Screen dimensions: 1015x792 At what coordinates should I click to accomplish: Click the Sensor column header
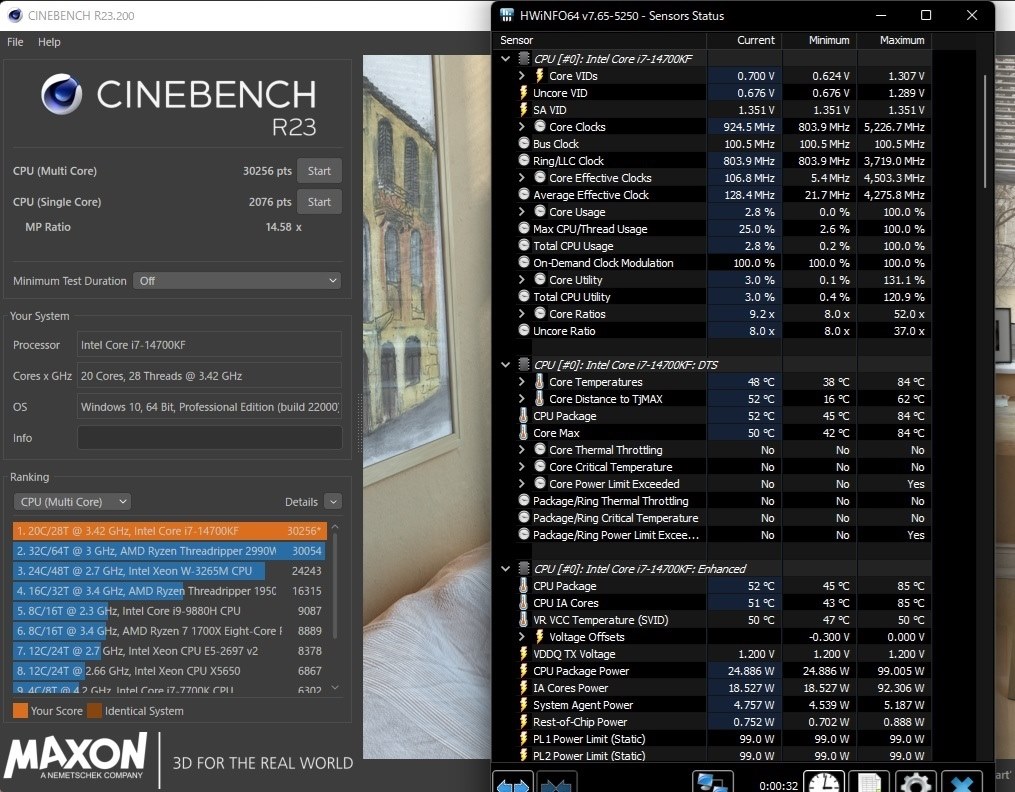click(x=601, y=40)
